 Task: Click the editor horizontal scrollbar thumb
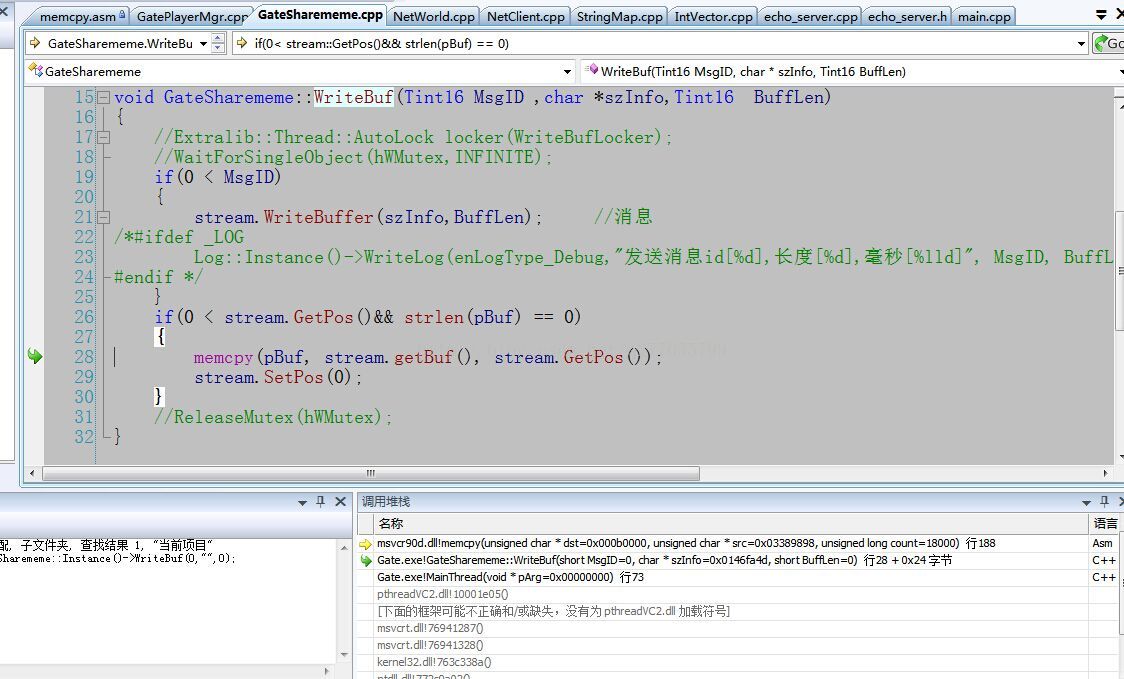[371, 473]
